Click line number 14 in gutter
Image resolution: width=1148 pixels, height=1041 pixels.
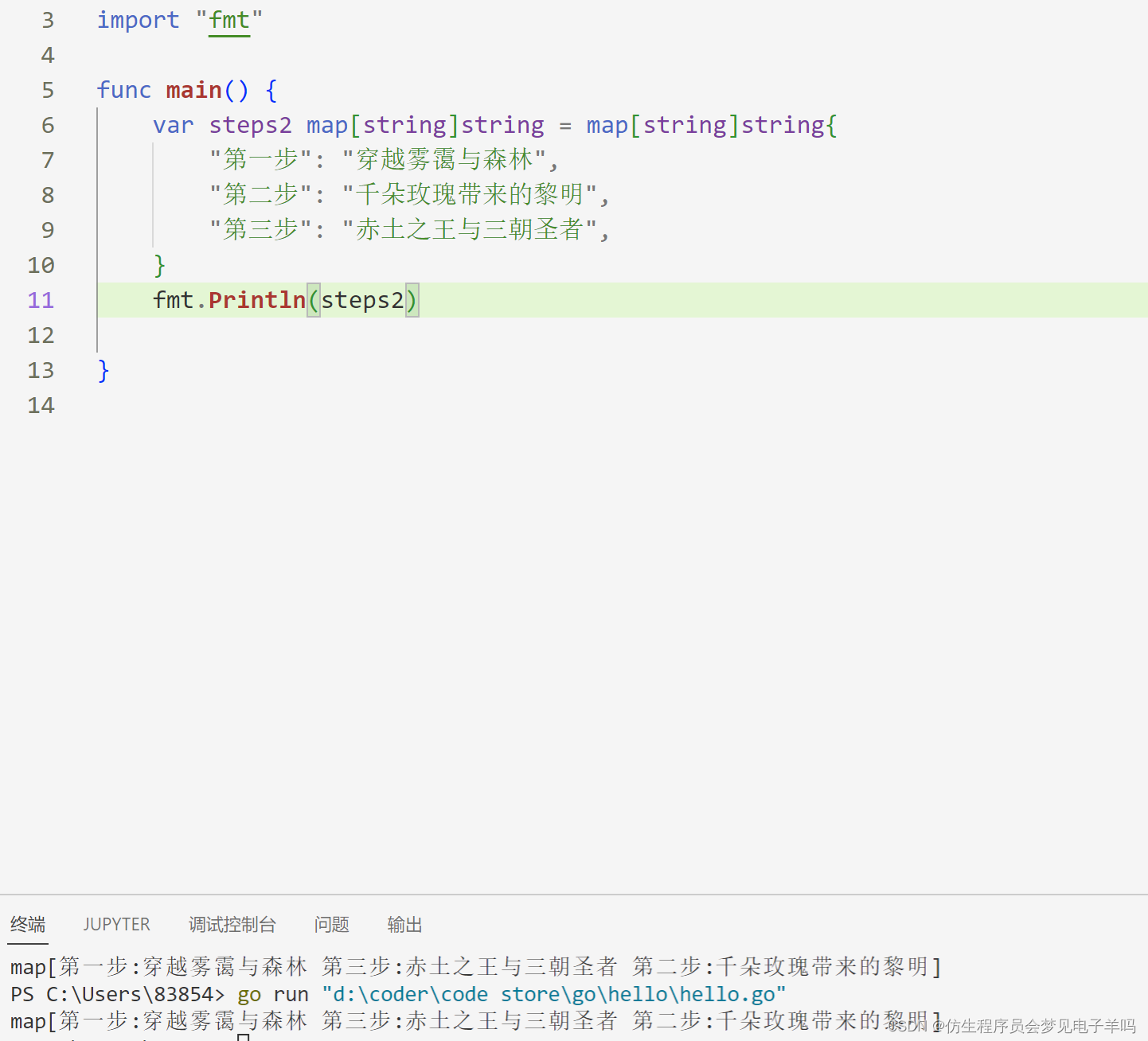click(x=41, y=405)
